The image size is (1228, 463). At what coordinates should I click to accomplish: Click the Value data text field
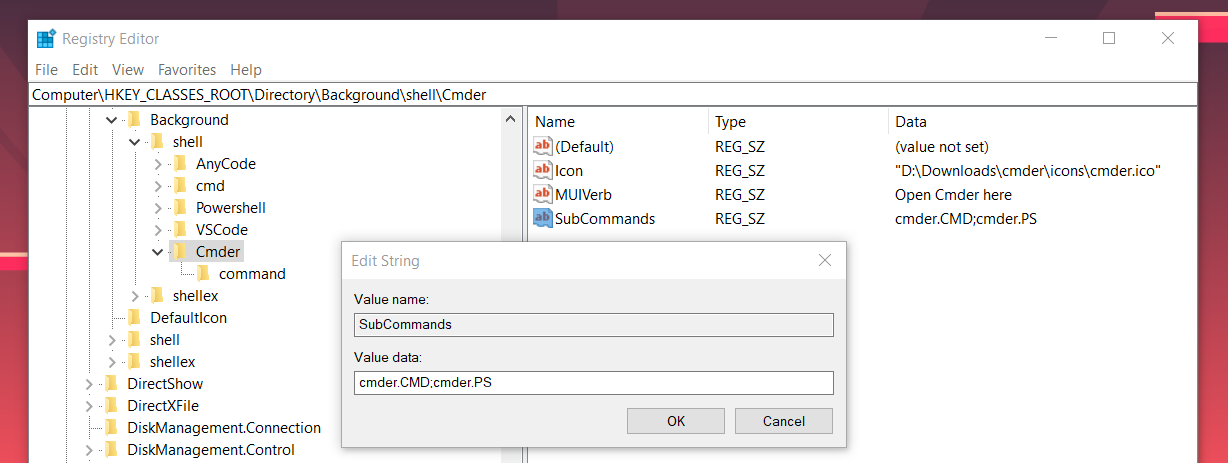point(594,383)
